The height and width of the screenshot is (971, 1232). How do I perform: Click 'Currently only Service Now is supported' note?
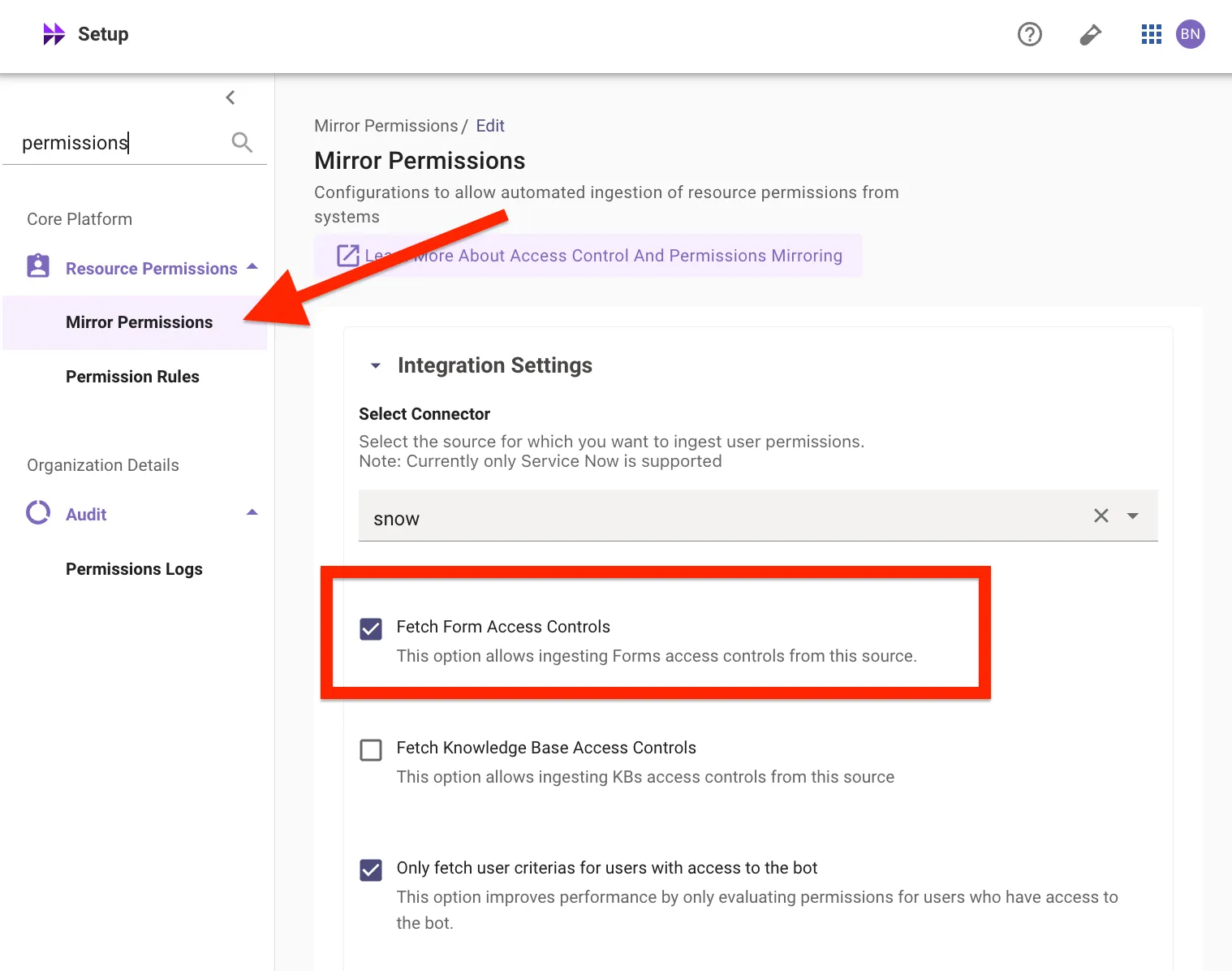point(540,461)
